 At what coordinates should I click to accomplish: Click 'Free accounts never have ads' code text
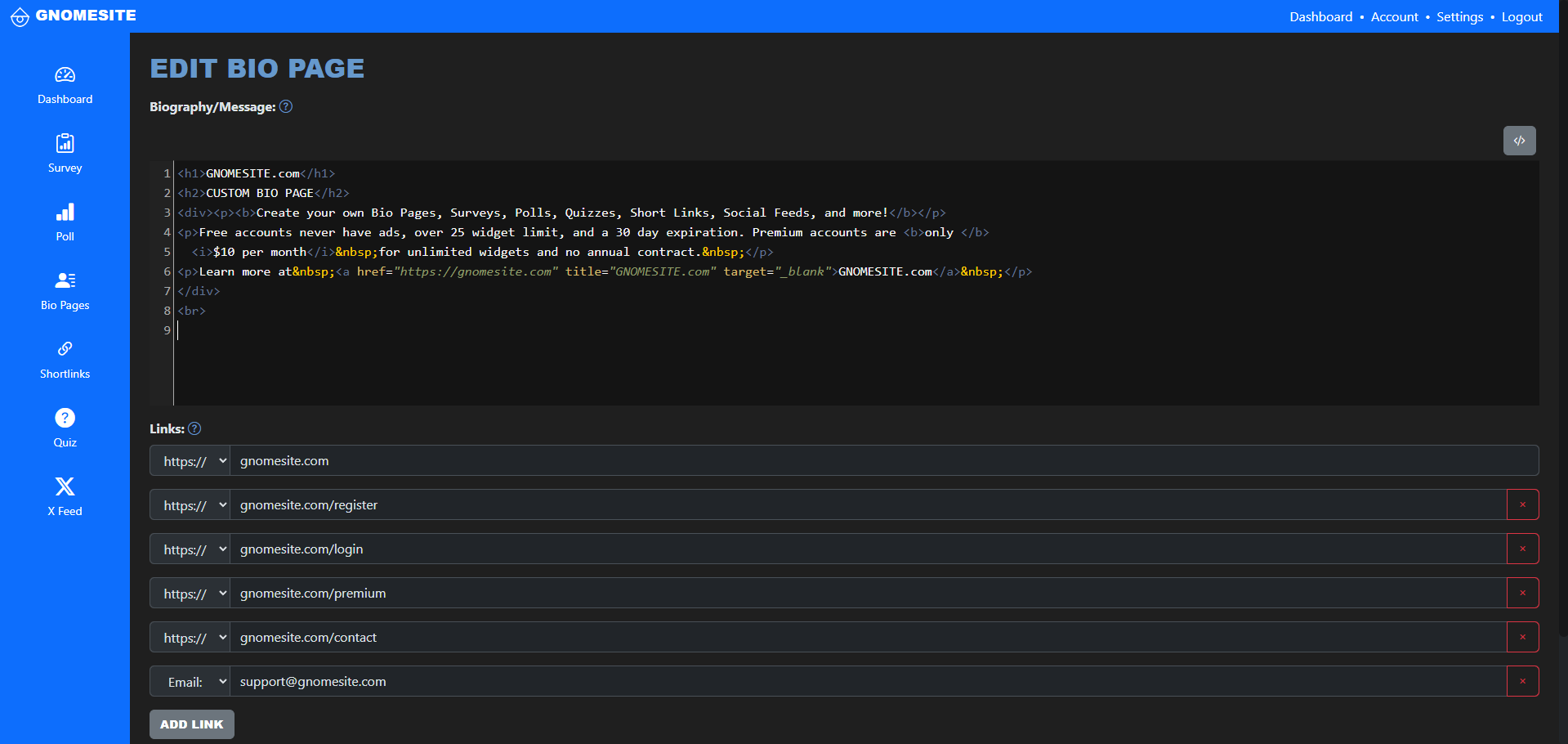click(299, 232)
